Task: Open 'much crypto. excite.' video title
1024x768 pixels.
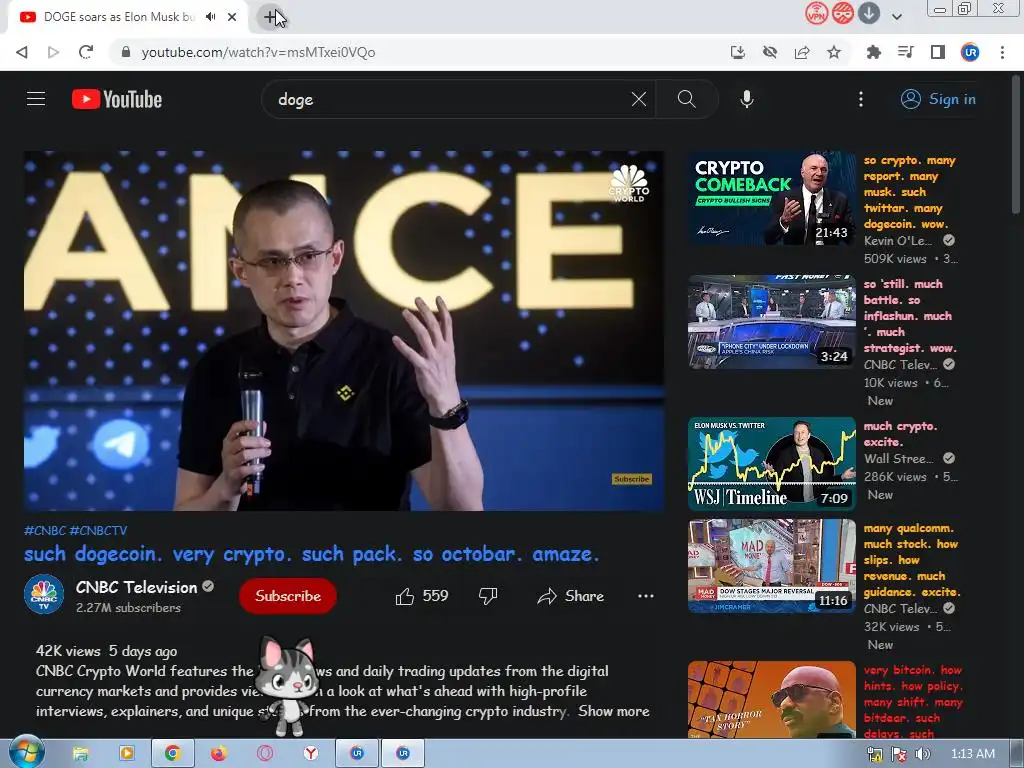Action: pyautogui.click(x=901, y=434)
